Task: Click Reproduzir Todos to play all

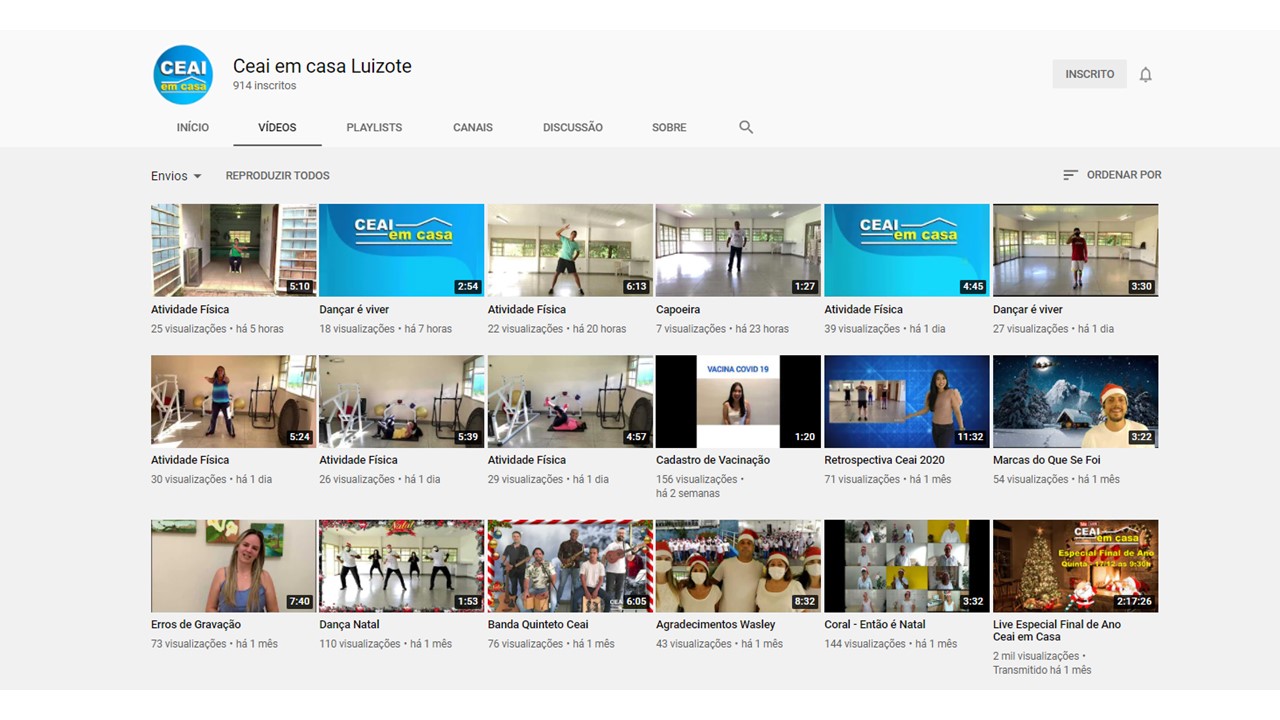Action: coord(277,176)
